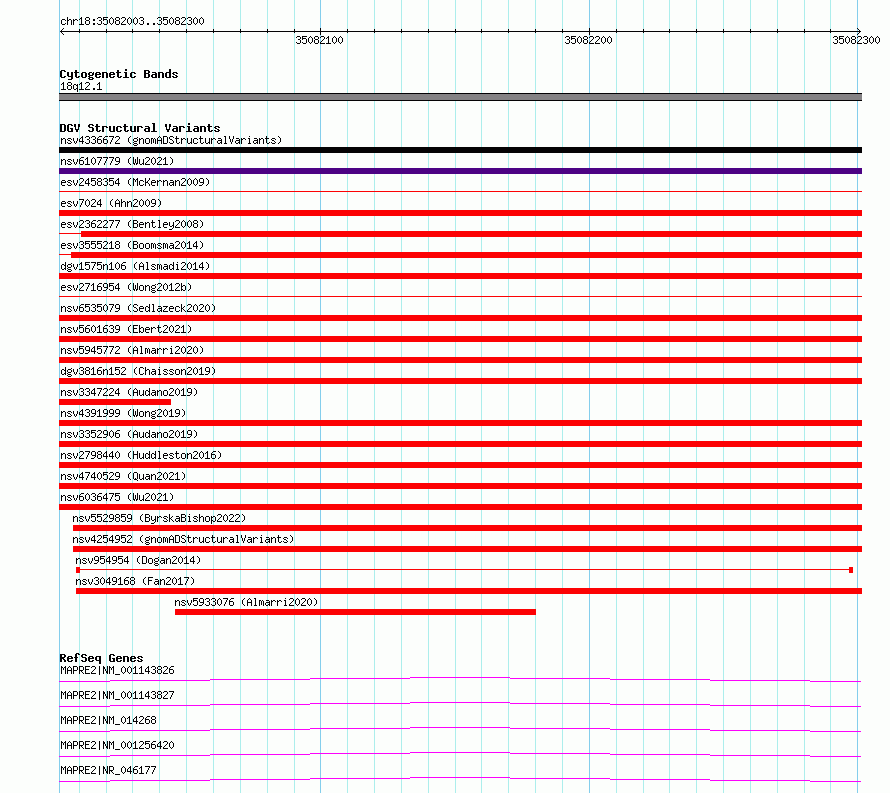890x793 pixels.
Task: Click the 35082300 ruler position label
Action: (x=856, y=40)
